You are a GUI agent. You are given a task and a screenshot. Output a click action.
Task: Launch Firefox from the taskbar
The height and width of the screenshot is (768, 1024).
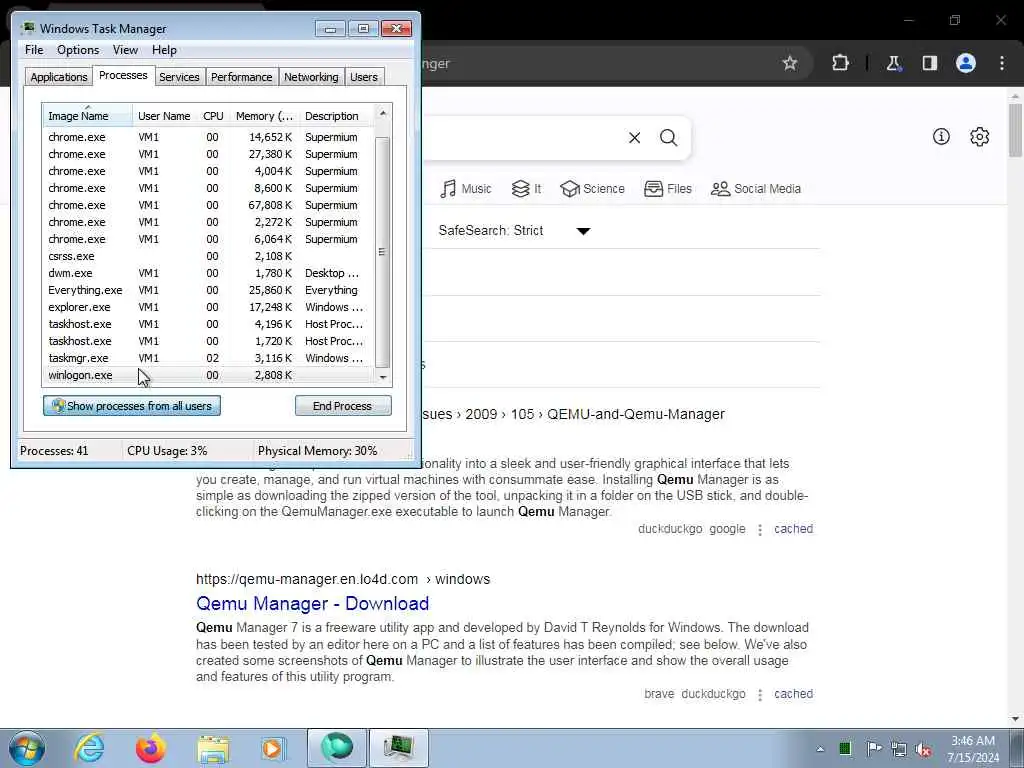[150, 748]
